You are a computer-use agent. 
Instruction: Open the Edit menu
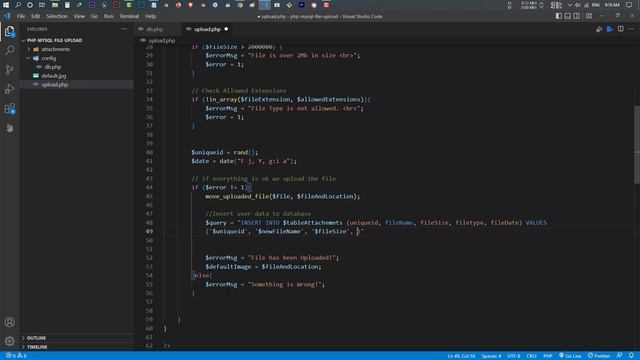click(x=36, y=16)
